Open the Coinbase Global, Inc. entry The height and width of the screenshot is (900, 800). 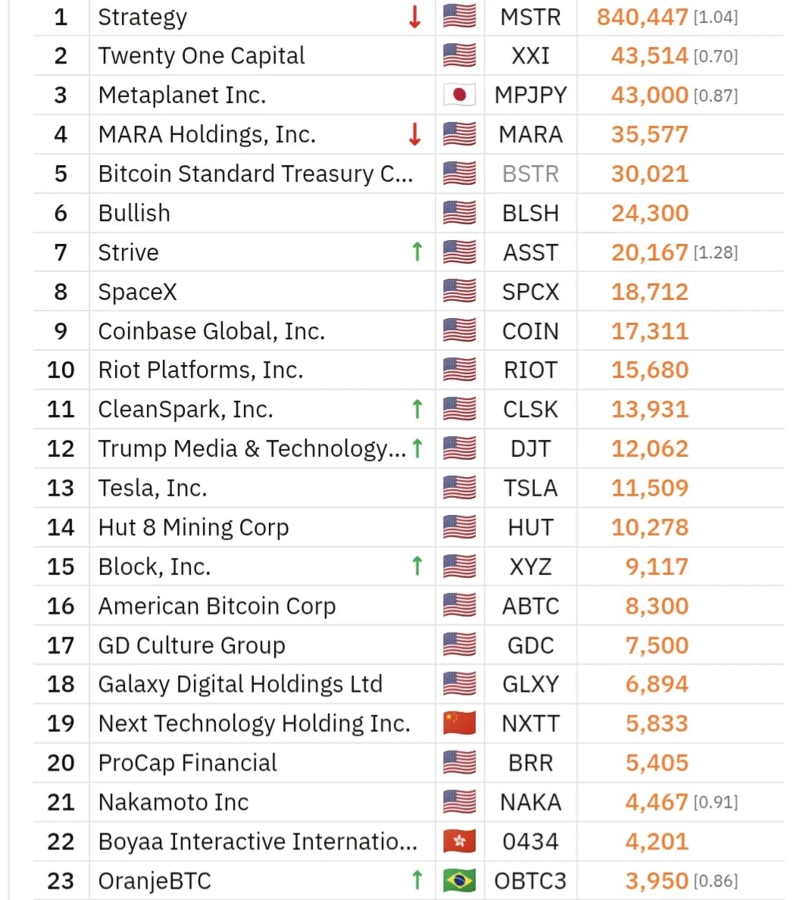point(211,331)
